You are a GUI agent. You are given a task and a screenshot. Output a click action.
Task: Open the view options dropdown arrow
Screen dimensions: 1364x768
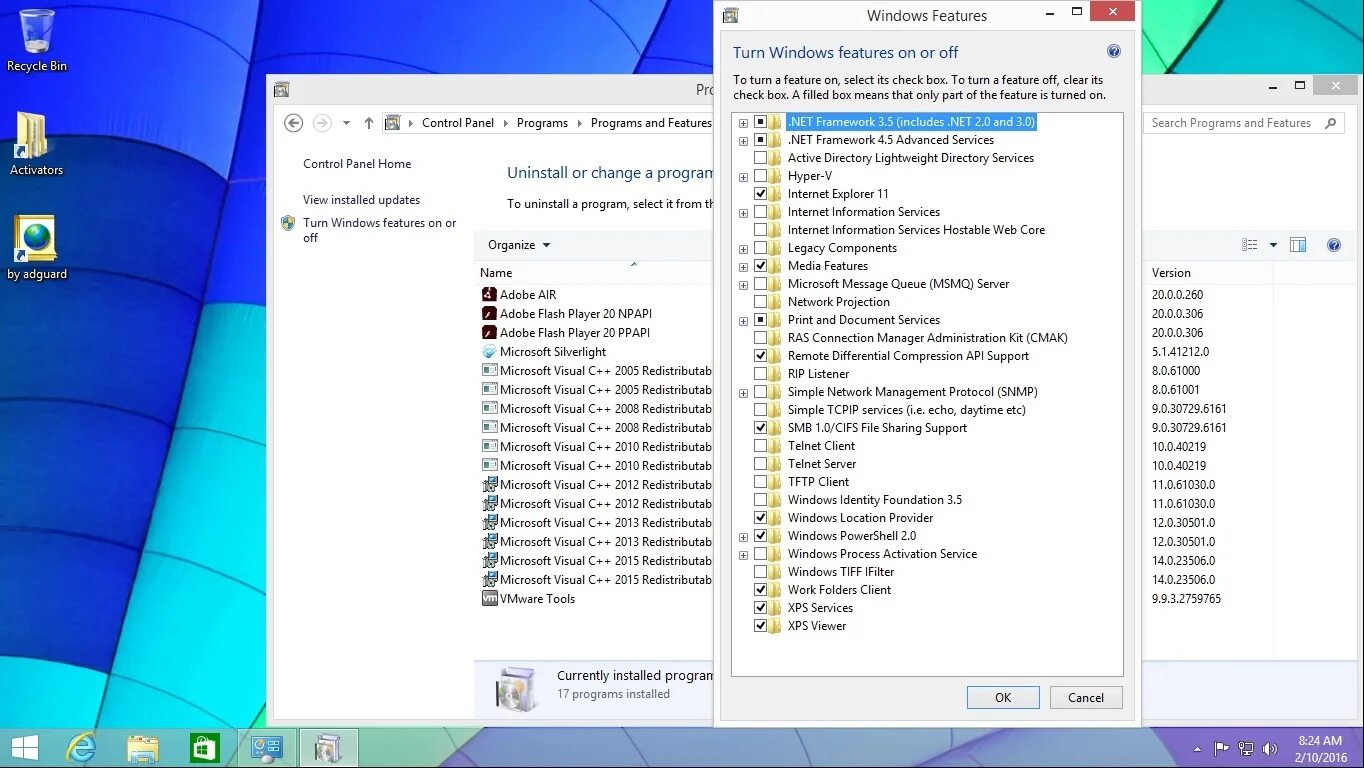1273,245
